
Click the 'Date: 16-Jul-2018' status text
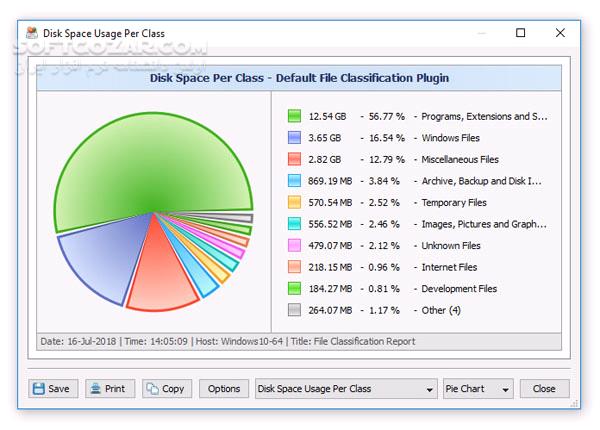click(x=78, y=341)
